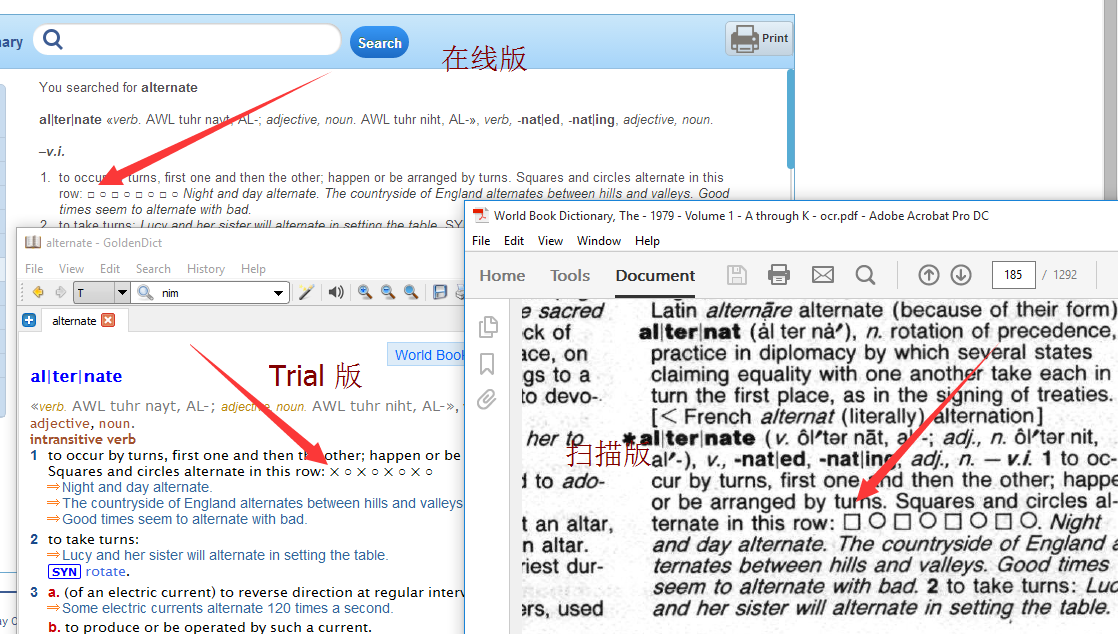Go to next page in Acrobat
The width and height of the screenshot is (1118, 634).
[x=961, y=275]
